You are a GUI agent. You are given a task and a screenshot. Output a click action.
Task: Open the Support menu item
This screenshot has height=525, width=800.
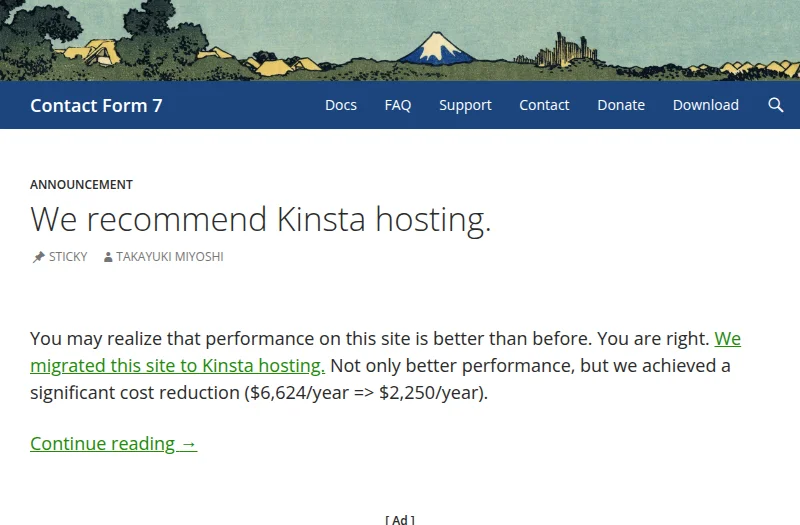465,105
